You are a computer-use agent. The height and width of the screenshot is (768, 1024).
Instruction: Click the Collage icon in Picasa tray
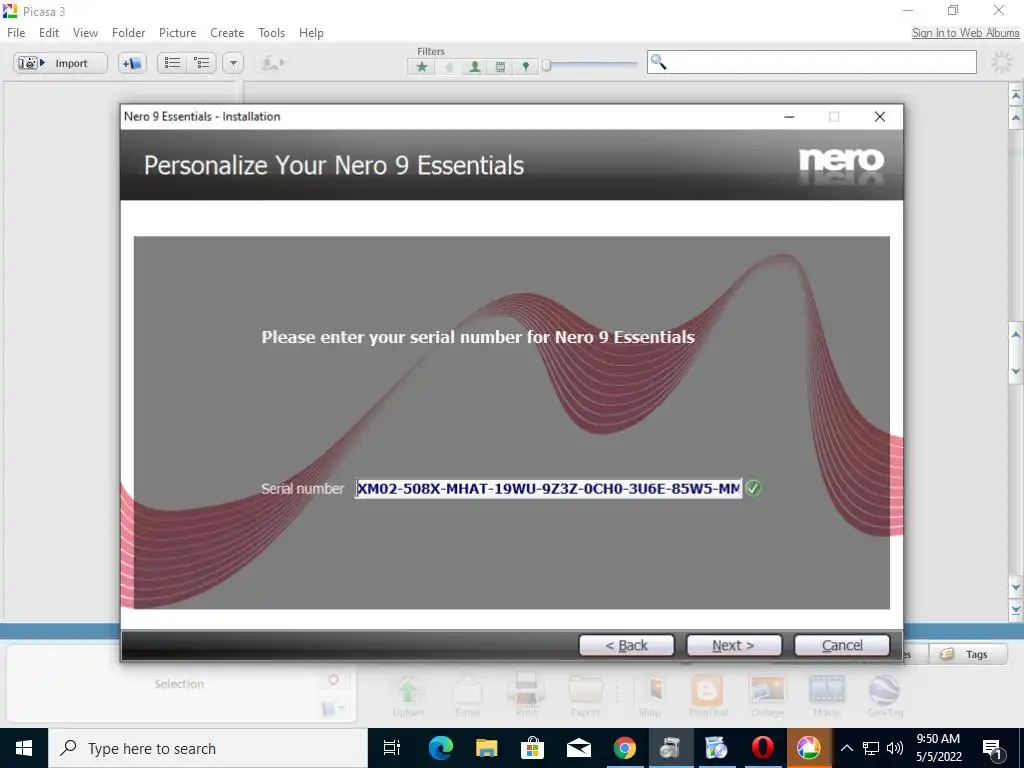pyautogui.click(x=767, y=696)
